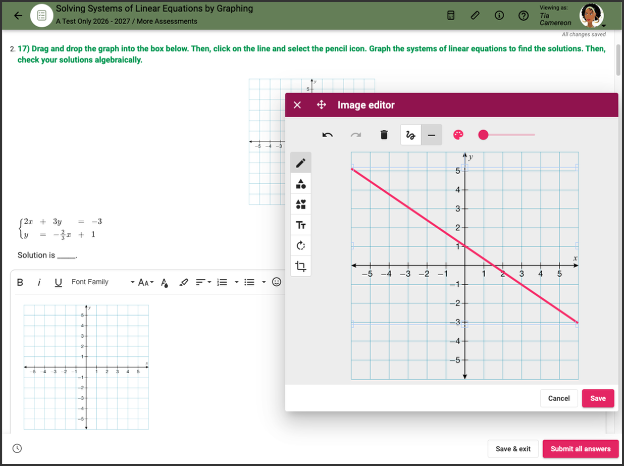The image size is (624, 466).
Task: Submit all answers
Action: [x=580, y=449]
